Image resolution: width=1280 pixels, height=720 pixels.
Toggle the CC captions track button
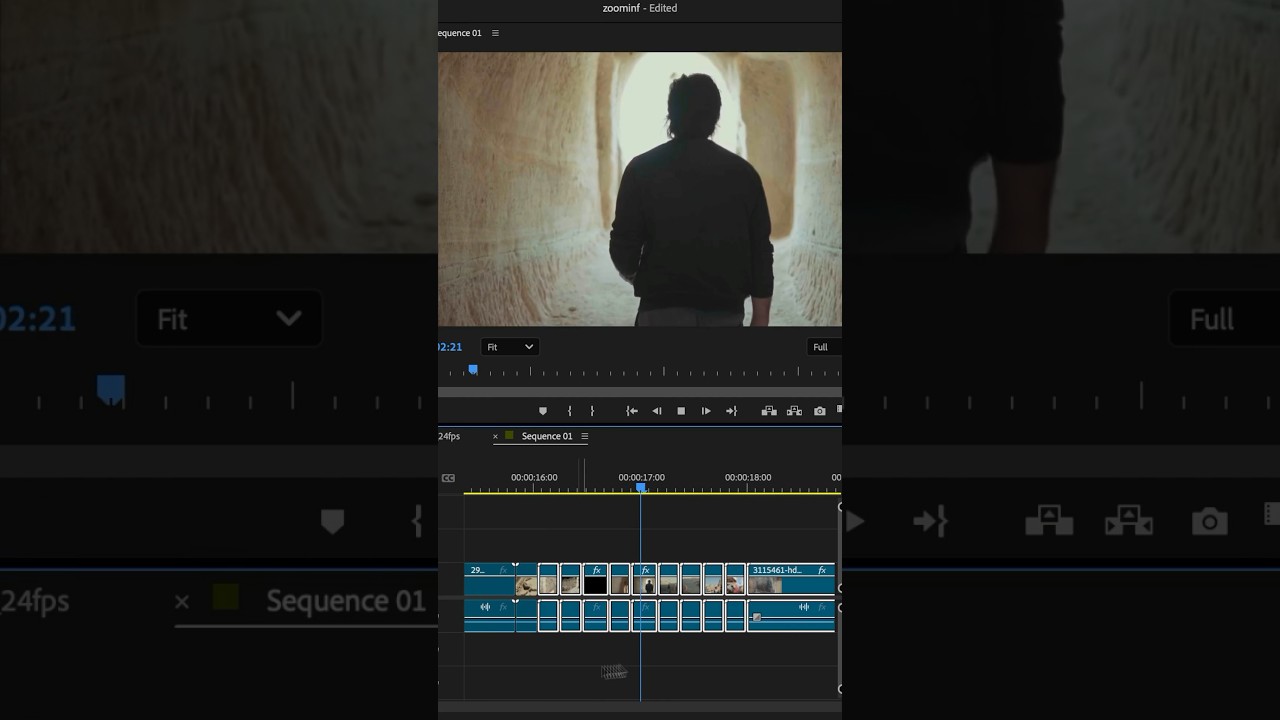[448, 478]
